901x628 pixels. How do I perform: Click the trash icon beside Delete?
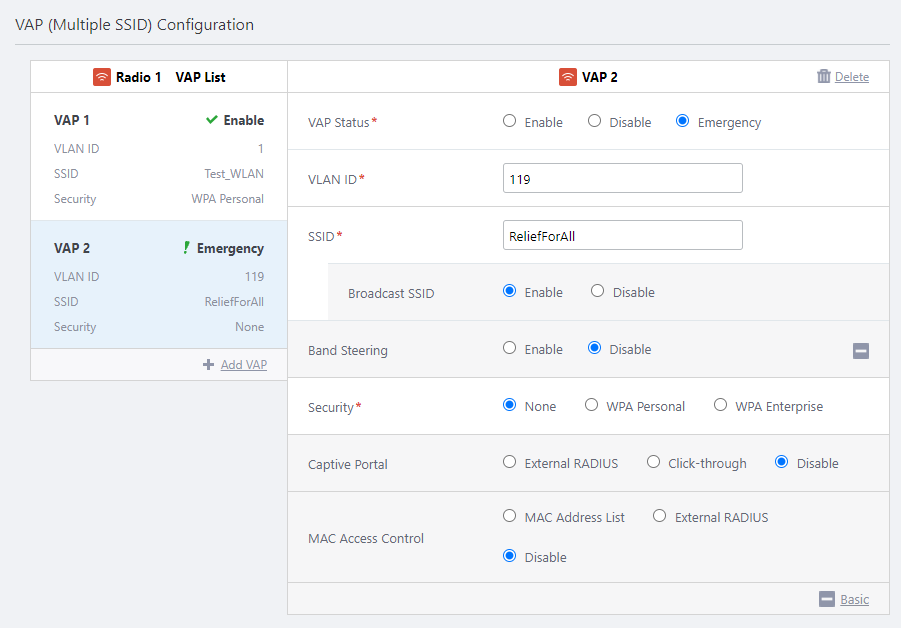(x=824, y=76)
